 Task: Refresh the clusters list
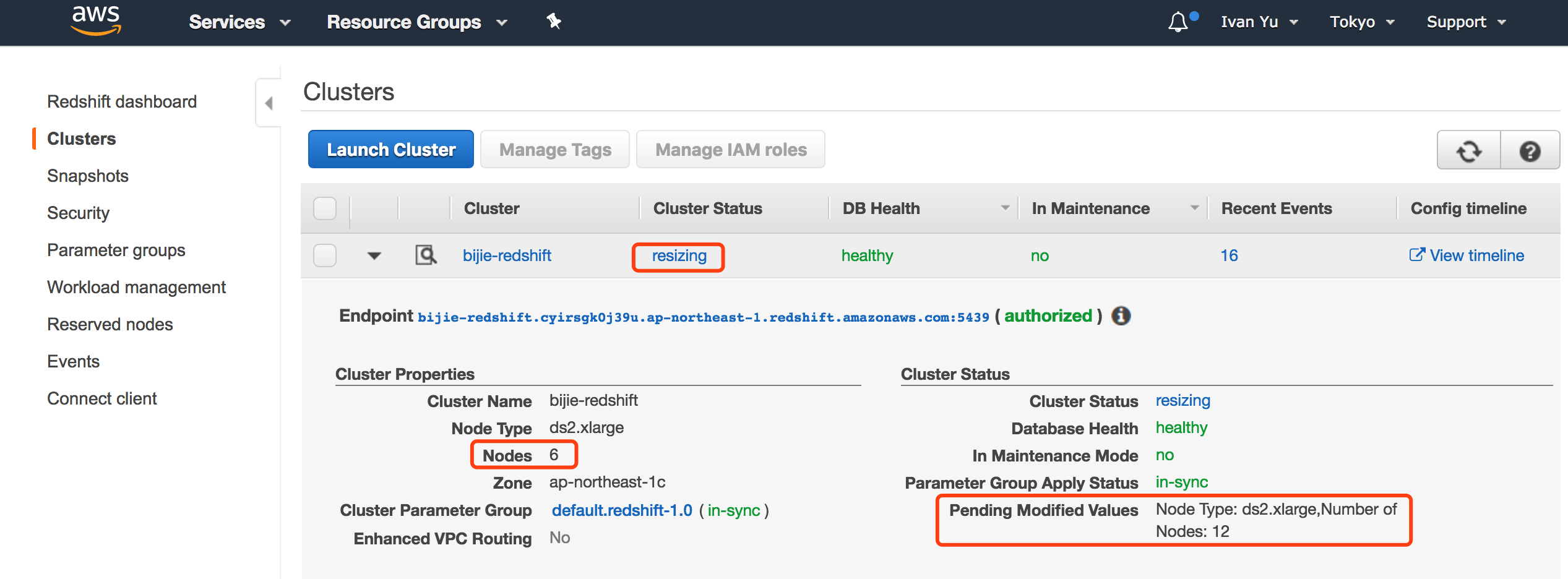coord(1469,150)
